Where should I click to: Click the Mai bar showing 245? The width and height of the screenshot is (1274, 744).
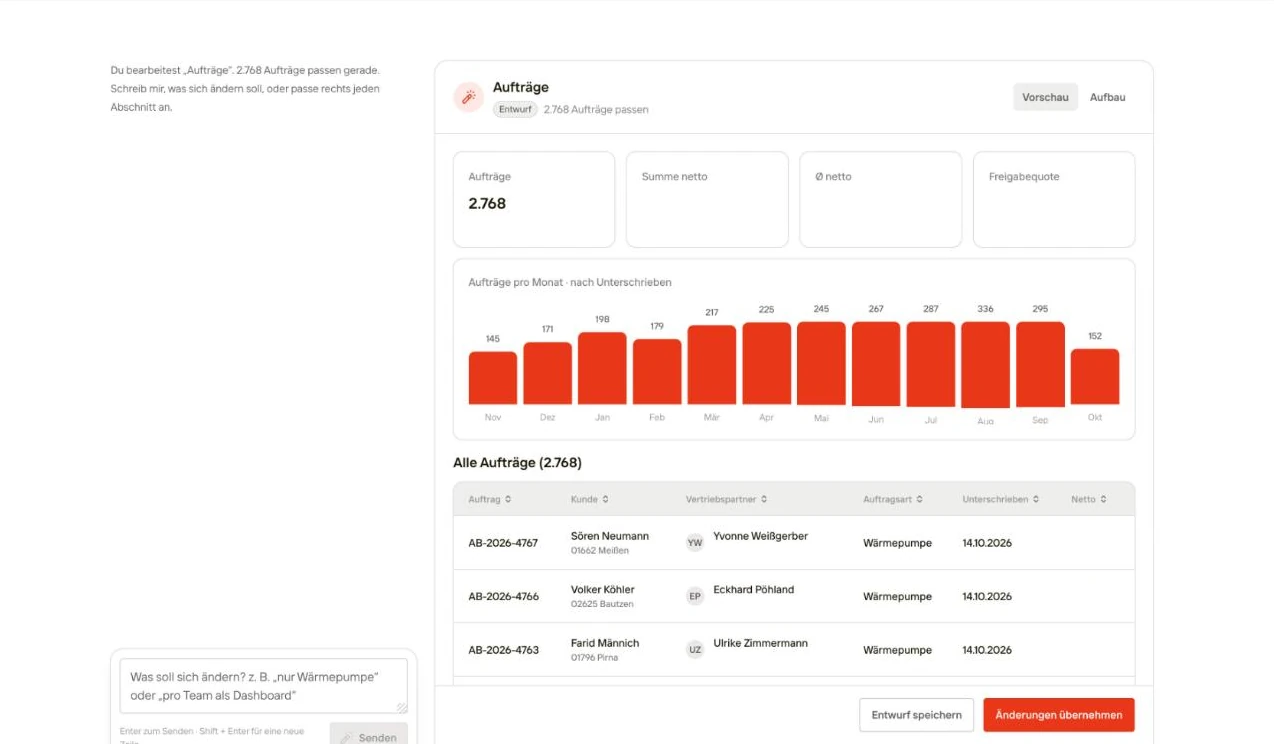[821, 363]
